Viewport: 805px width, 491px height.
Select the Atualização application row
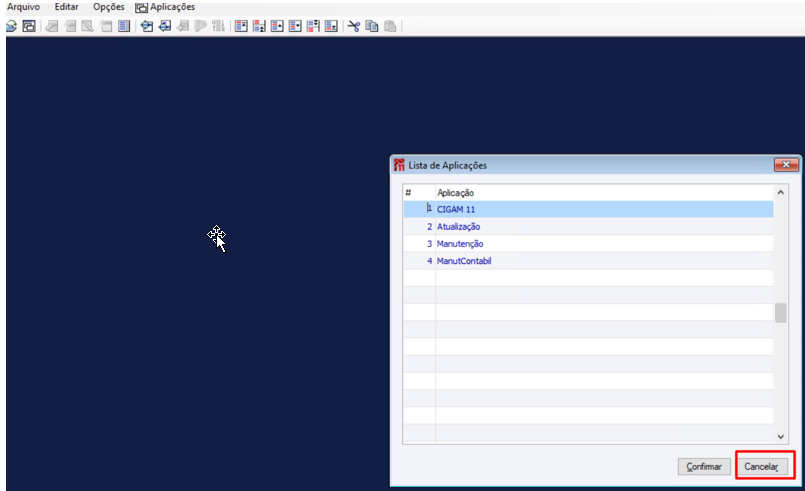click(x=588, y=226)
